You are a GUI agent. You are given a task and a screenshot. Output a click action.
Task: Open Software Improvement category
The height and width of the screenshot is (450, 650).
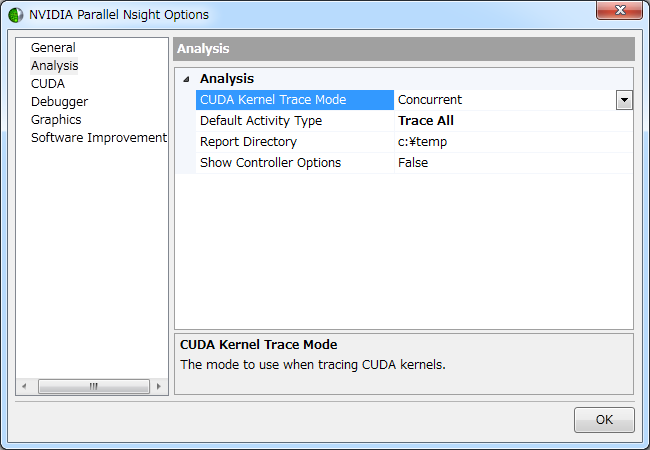coord(98,137)
